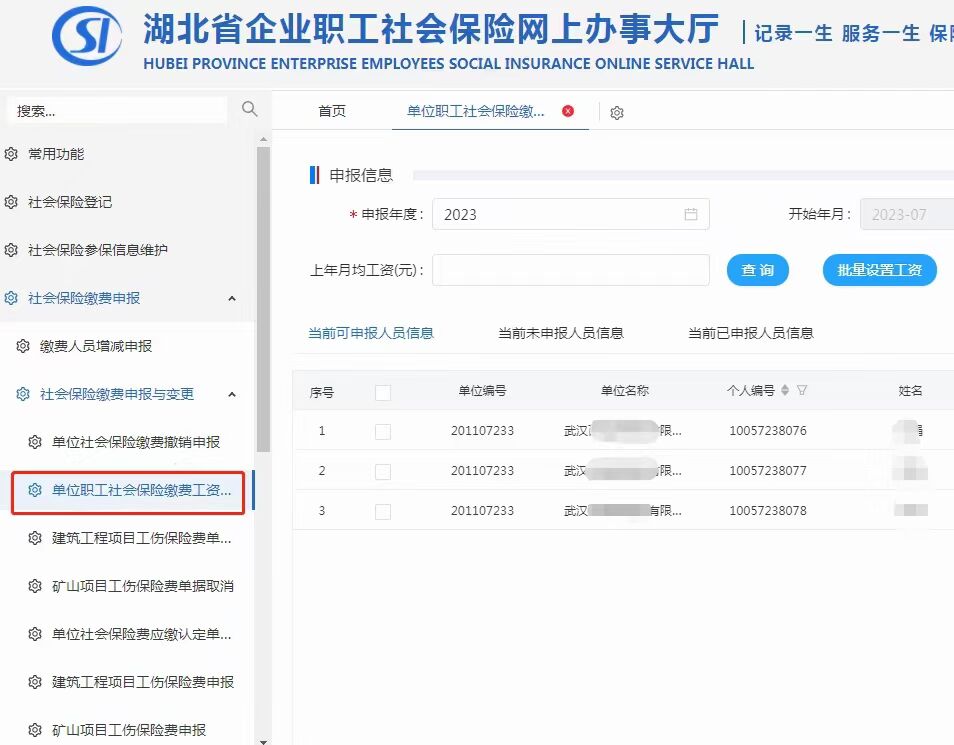The width and height of the screenshot is (954, 745).
Task: Check the checkbox for row 3
Action: [383, 510]
